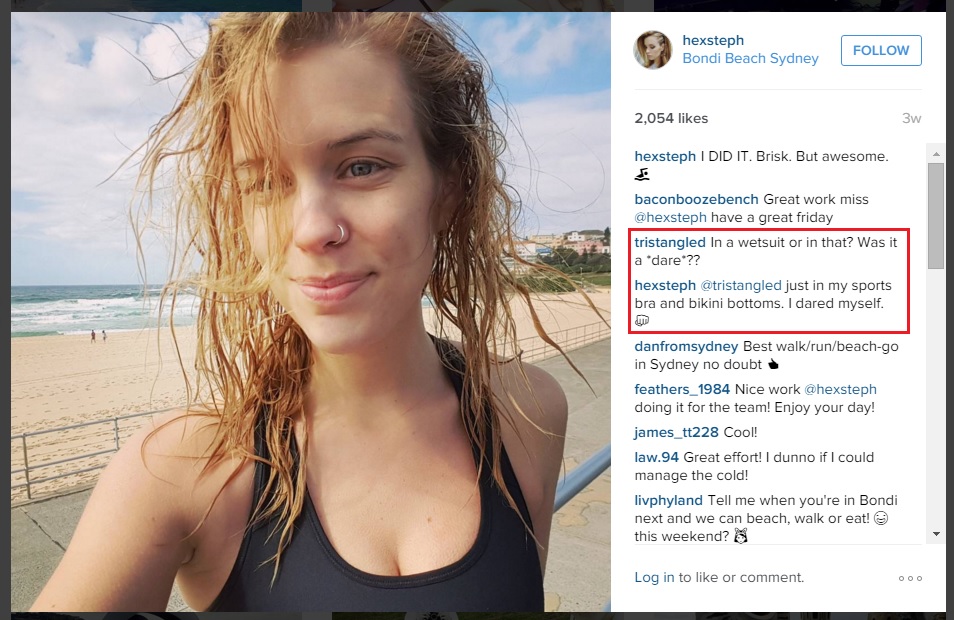This screenshot has height=620, width=954.
Task: Click the beach selfie photo
Action: (311, 312)
